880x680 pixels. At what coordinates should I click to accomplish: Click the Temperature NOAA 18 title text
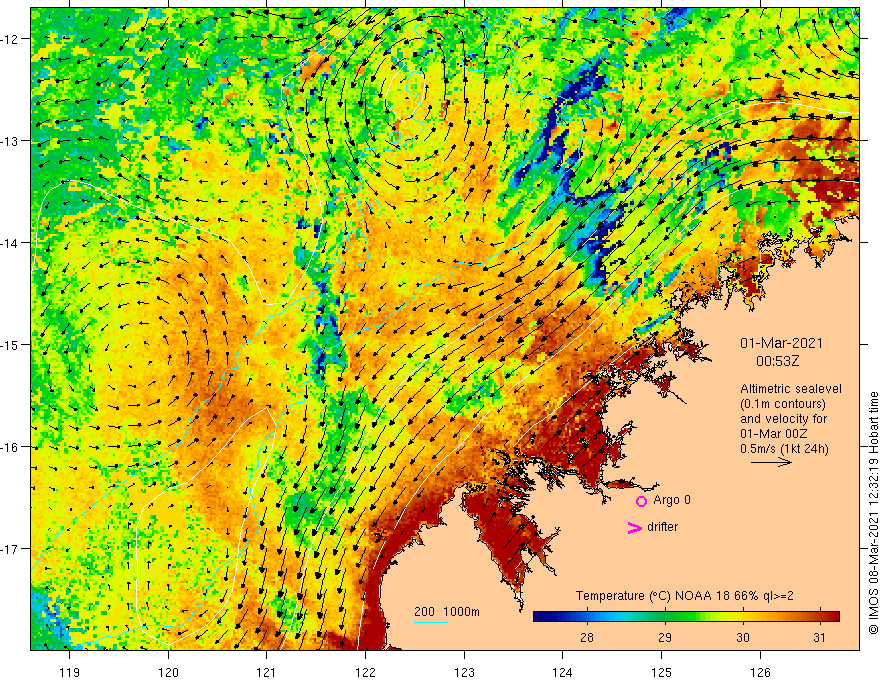coord(685,596)
